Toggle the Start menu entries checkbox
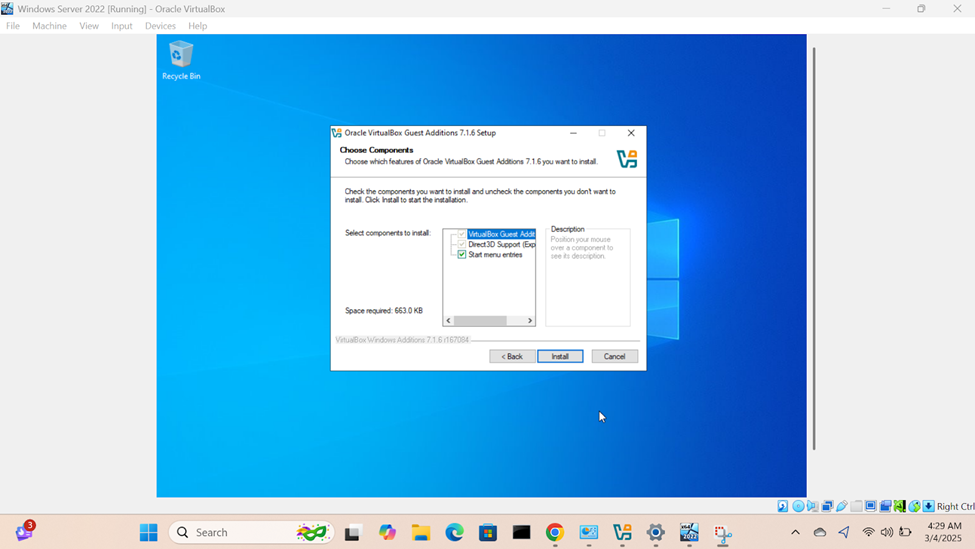The height and width of the screenshot is (549, 975). point(462,254)
